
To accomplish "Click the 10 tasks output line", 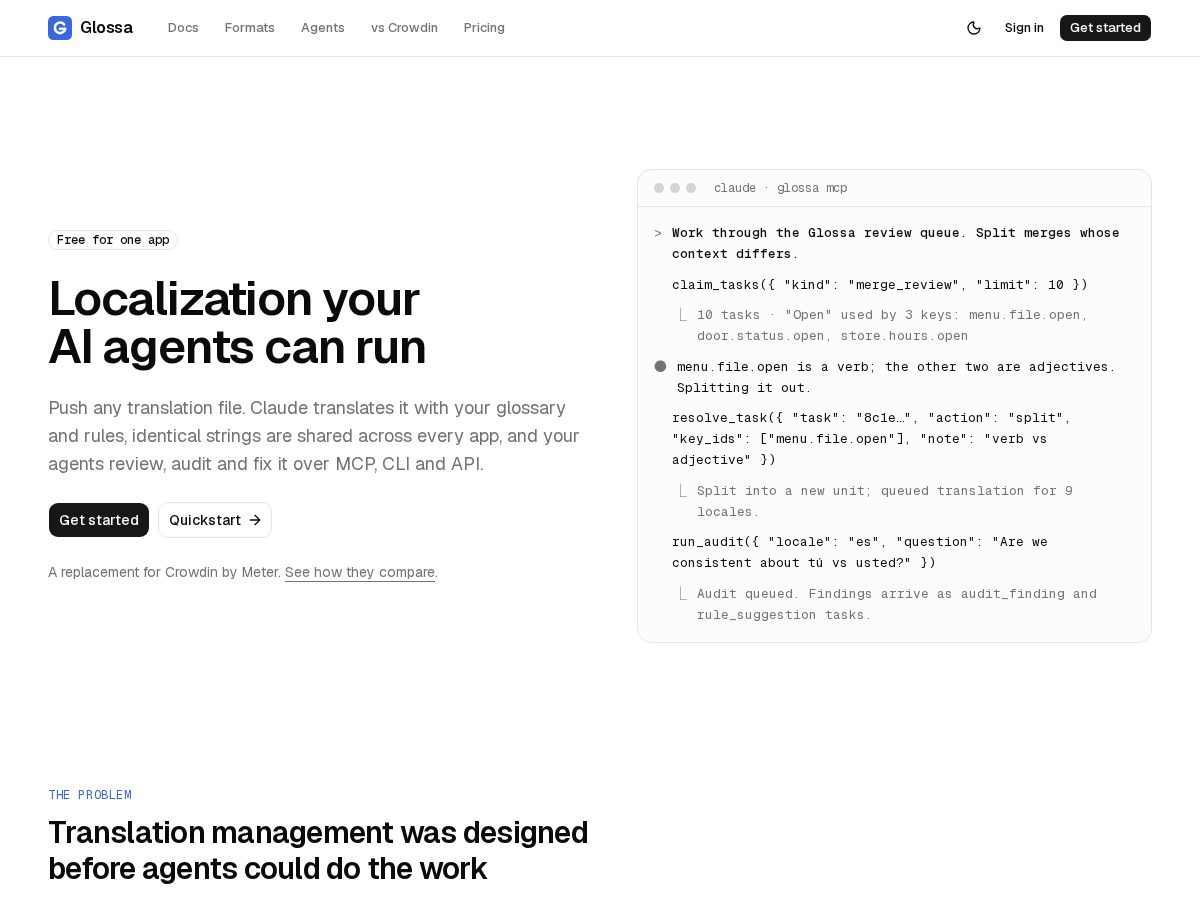I will [x=892, y=325].
